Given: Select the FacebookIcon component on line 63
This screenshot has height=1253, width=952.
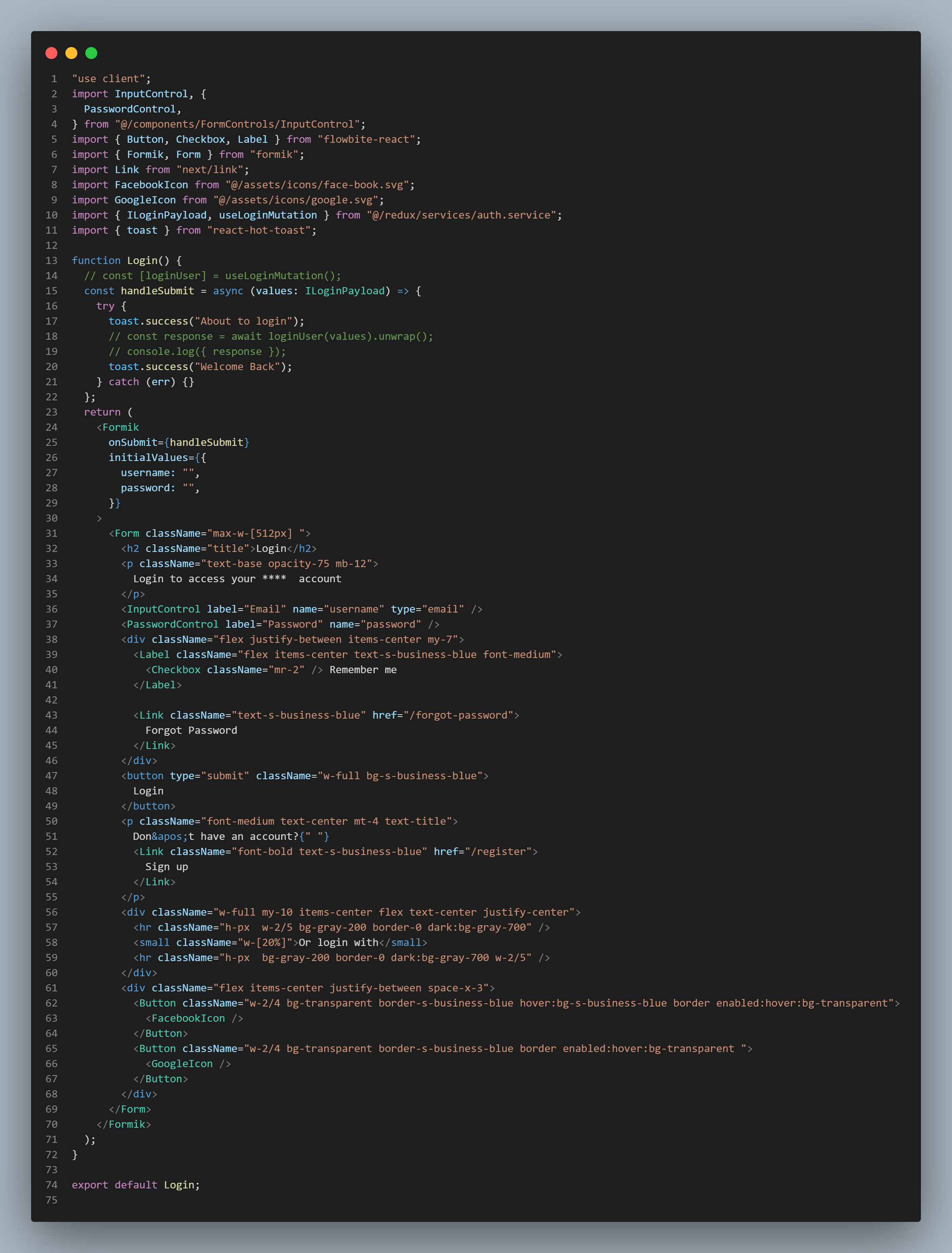Looking at the screenshot, I should click(x=187, y=1018).
